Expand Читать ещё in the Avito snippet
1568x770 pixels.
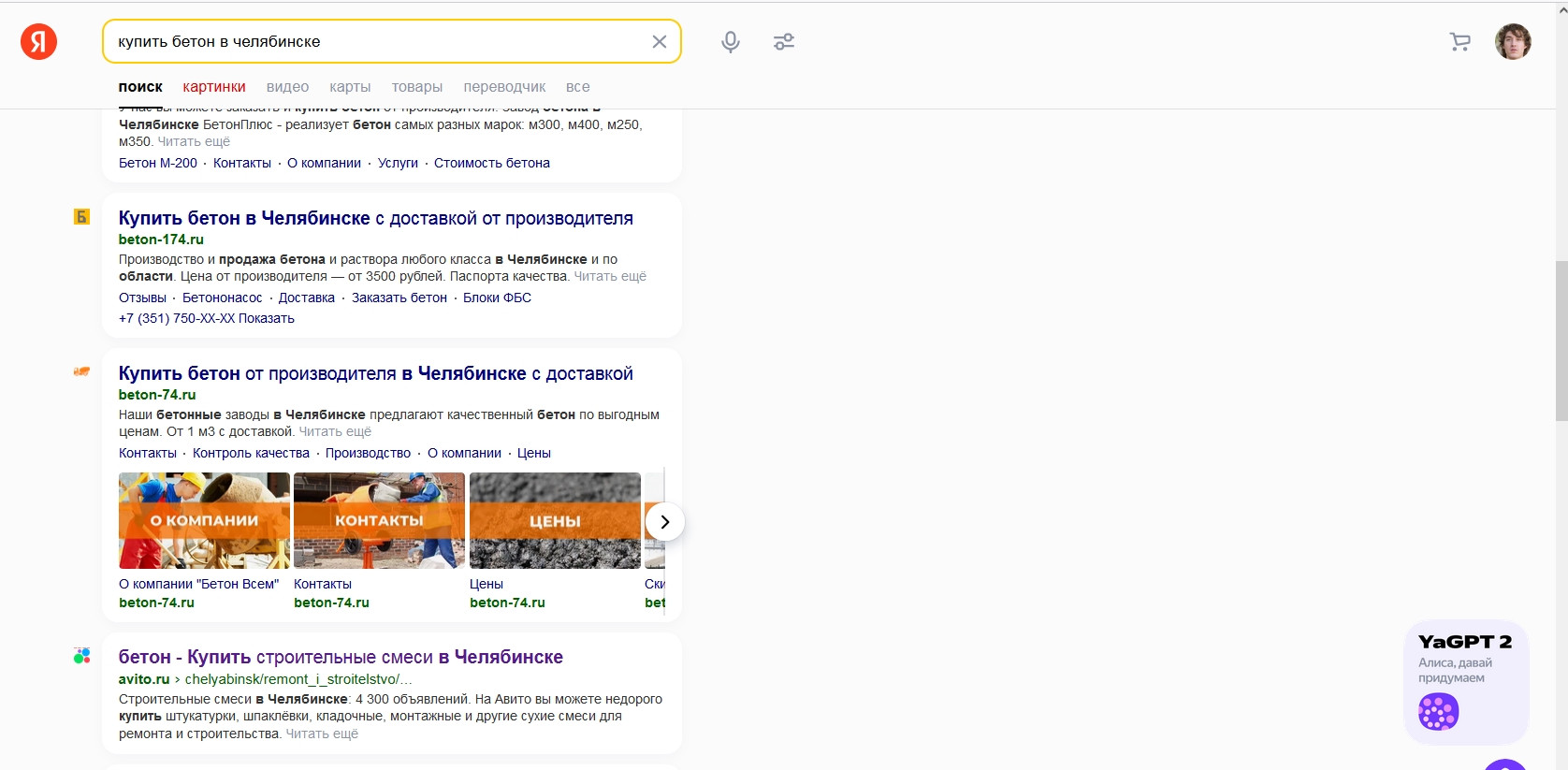coord(322,734)
